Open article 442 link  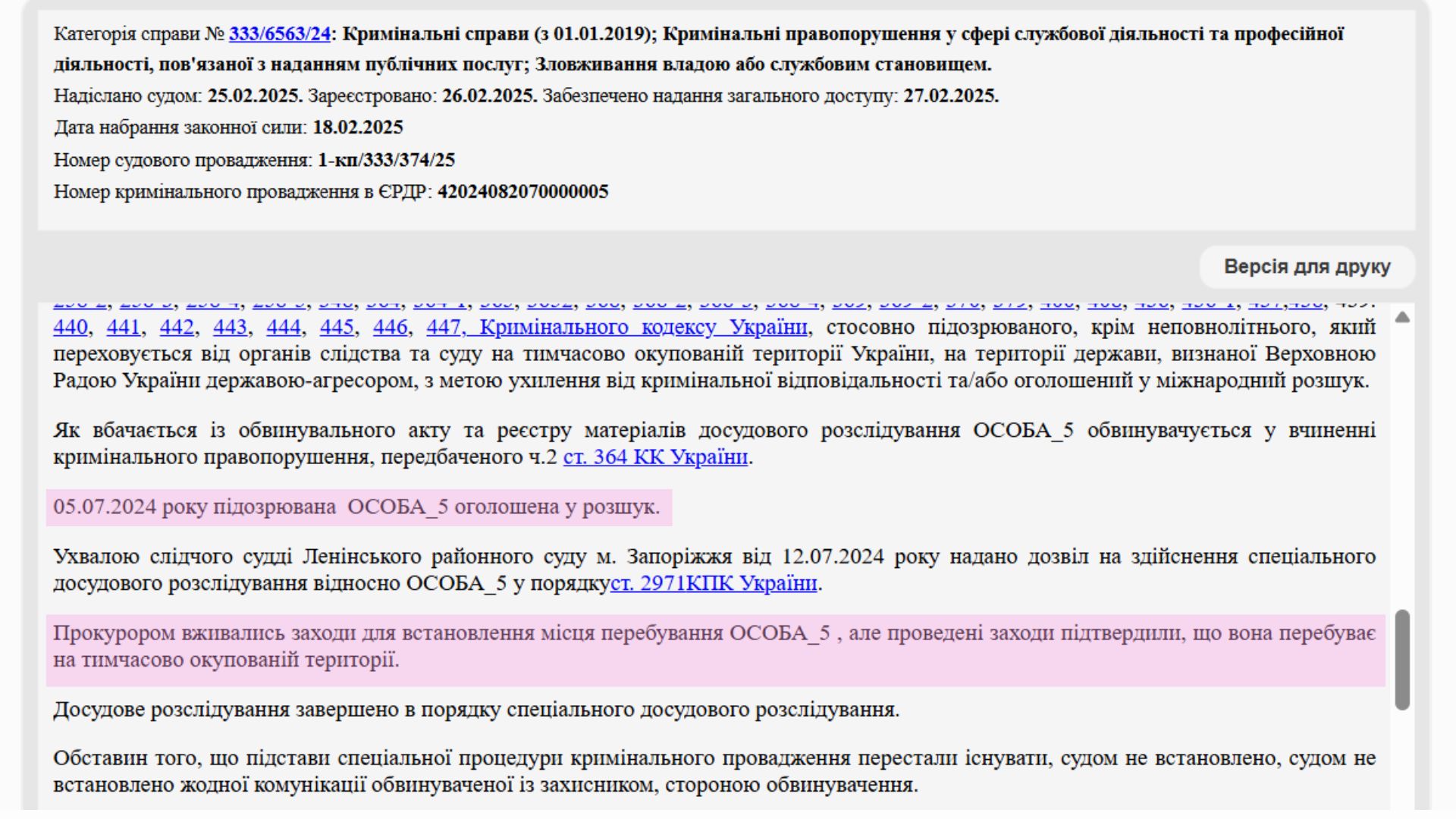[177, 328]
